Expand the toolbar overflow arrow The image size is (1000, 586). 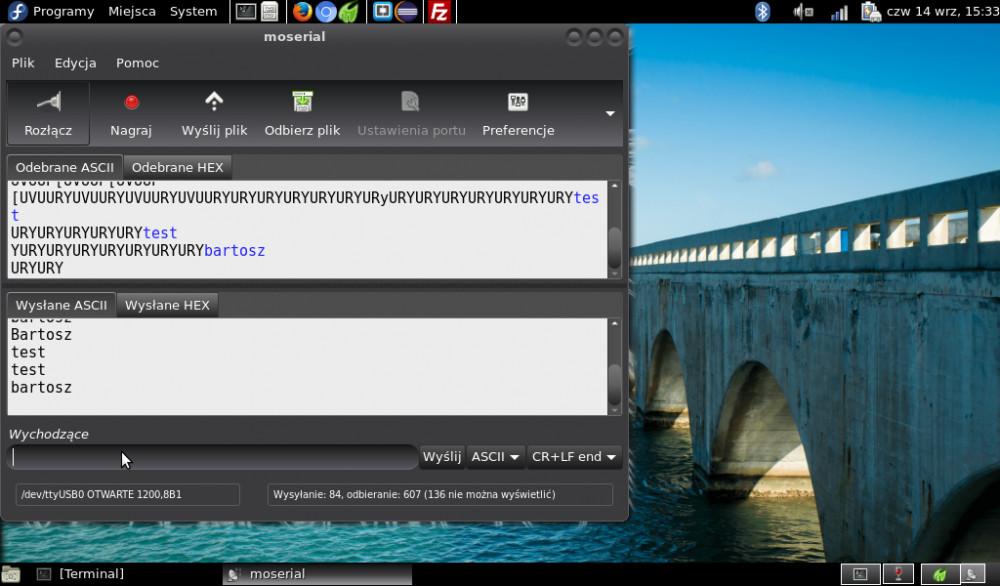click(610, 114)
